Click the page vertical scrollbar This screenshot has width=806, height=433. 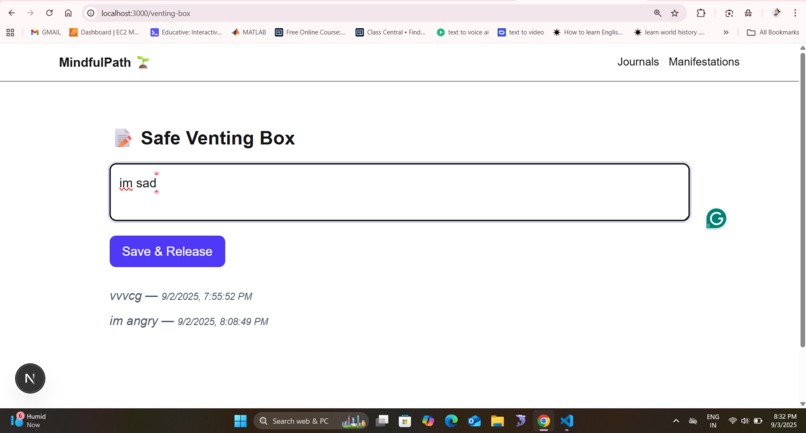tap(802, 199)
